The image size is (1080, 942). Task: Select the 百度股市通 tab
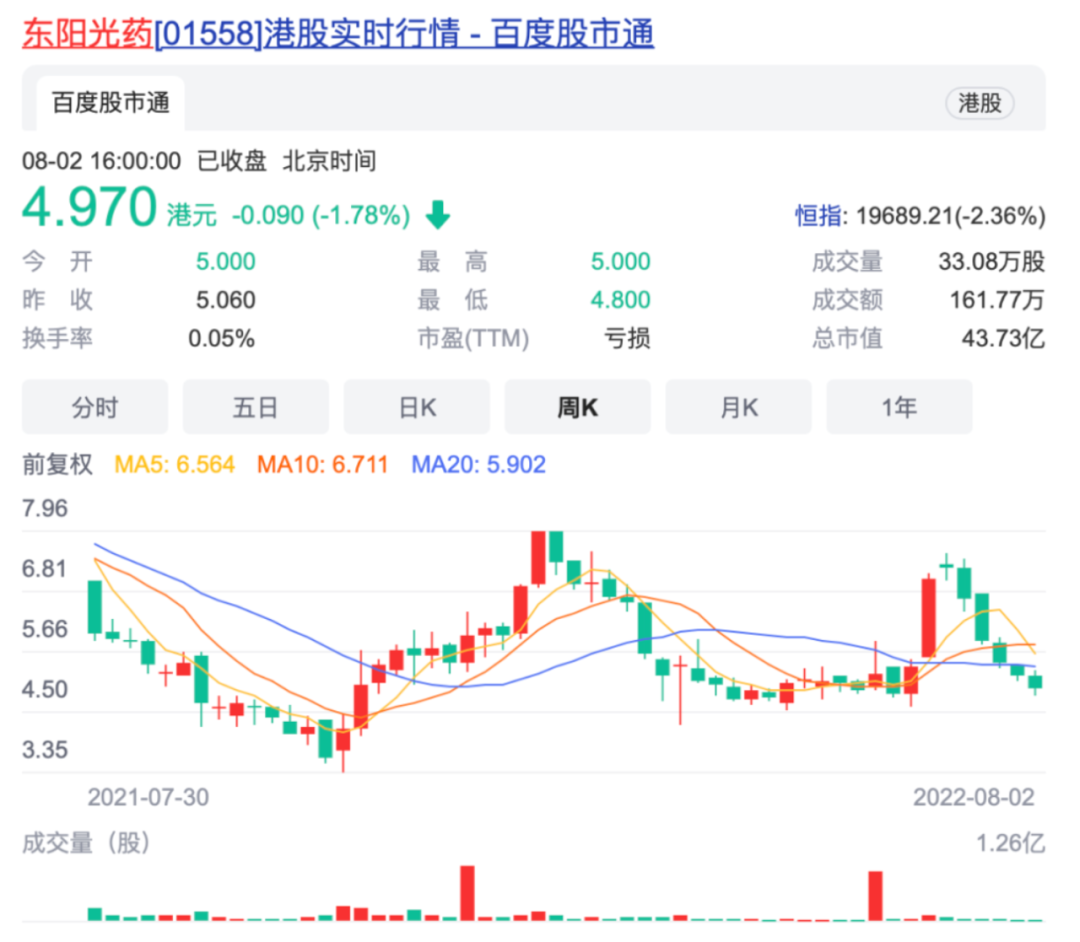coord(111,103)
